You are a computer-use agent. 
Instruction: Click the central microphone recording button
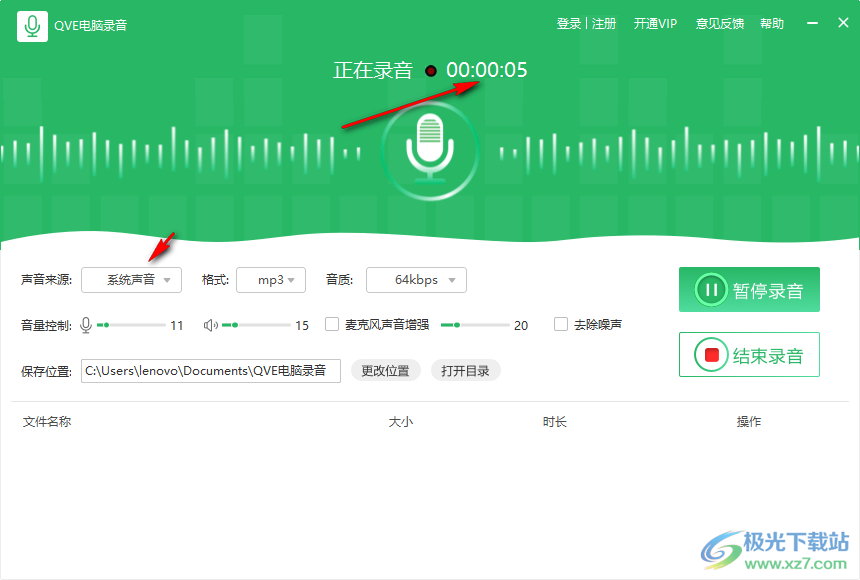pos(430,150)
